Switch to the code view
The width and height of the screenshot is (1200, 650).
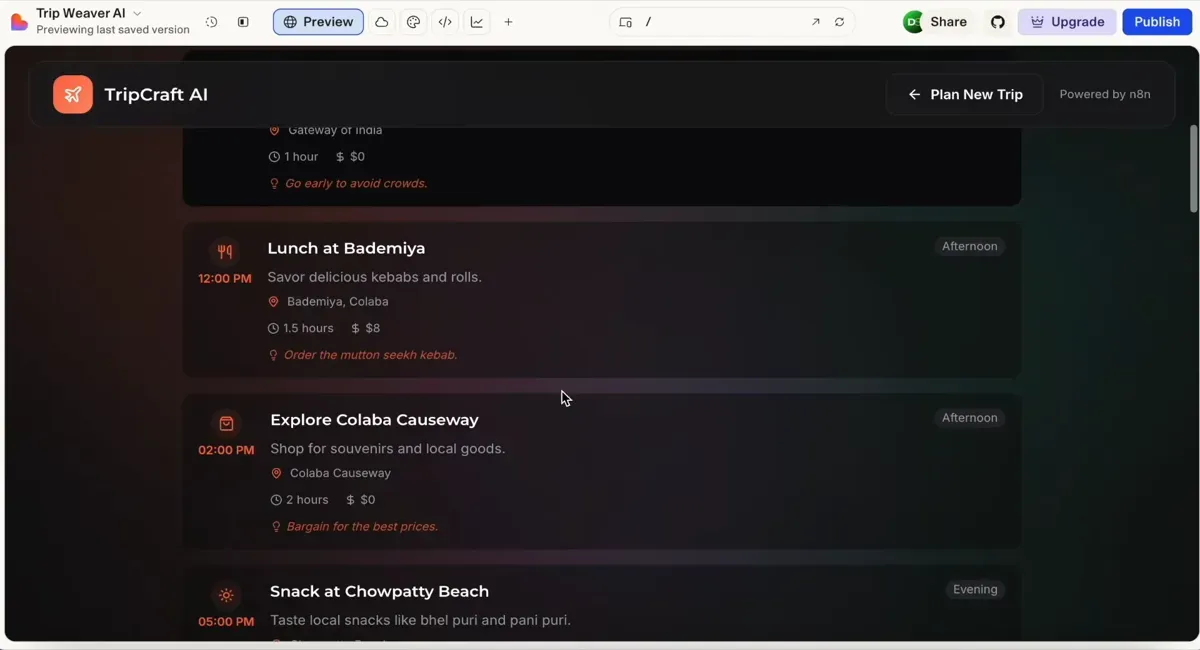pyautogui.click(x=445, y=21)
